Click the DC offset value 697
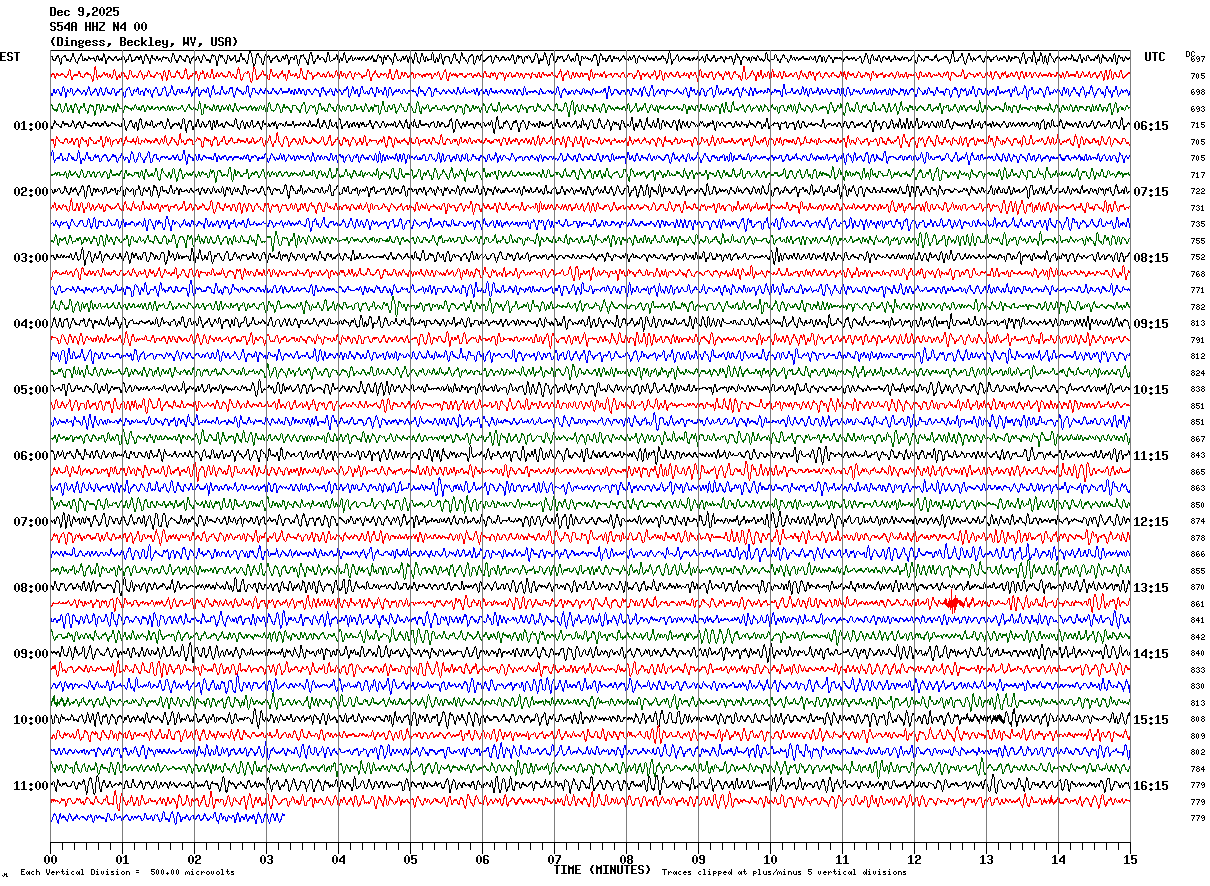 (1198, 60)
